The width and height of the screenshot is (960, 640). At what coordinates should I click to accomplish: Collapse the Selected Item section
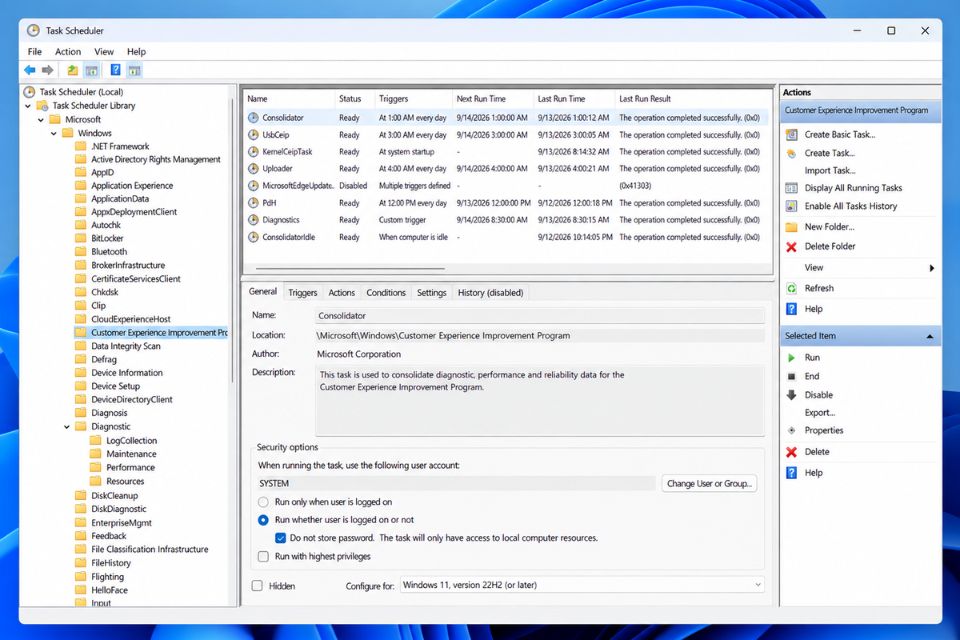(x=929, y=336)
